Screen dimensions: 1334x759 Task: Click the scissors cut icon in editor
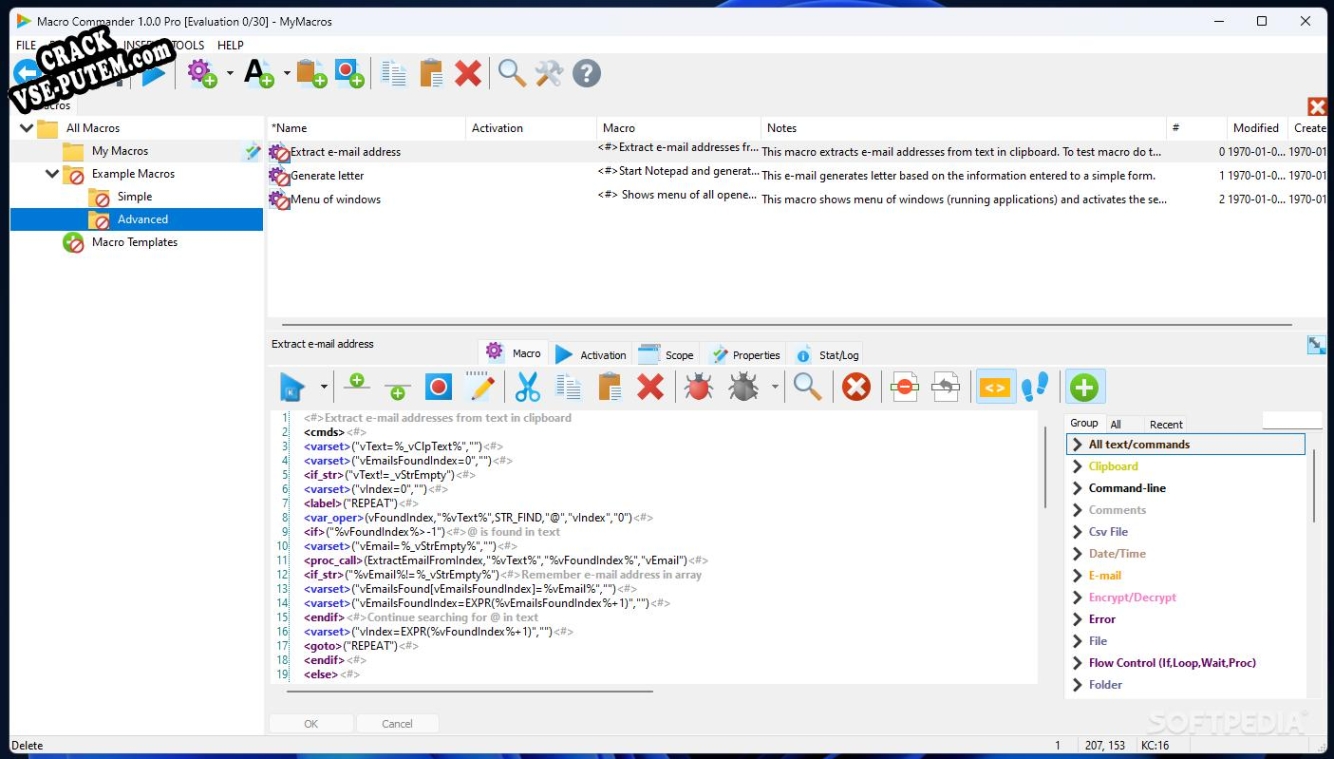527,387
